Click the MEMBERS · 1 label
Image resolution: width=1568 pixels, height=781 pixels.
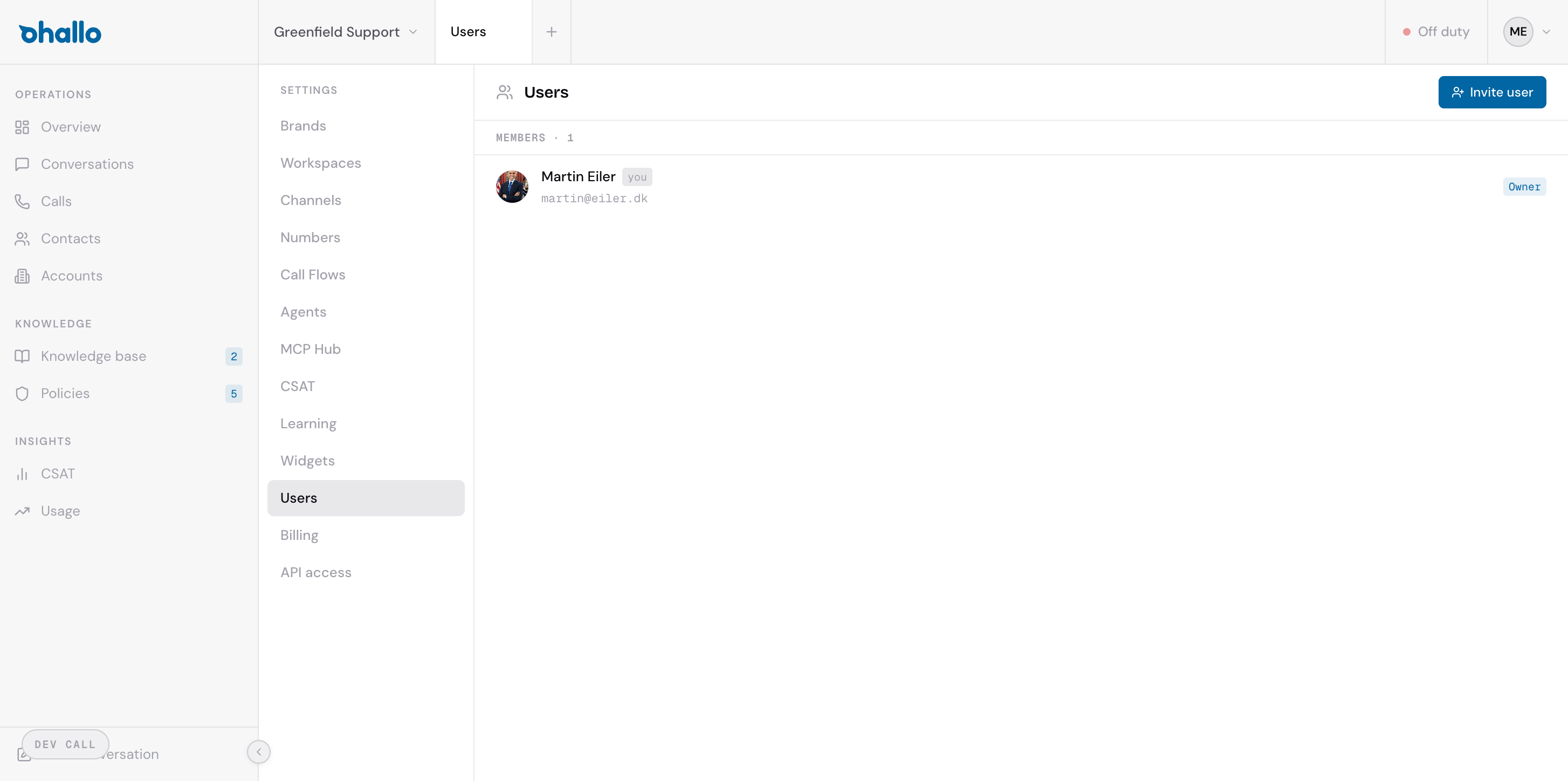pos(534,138)
